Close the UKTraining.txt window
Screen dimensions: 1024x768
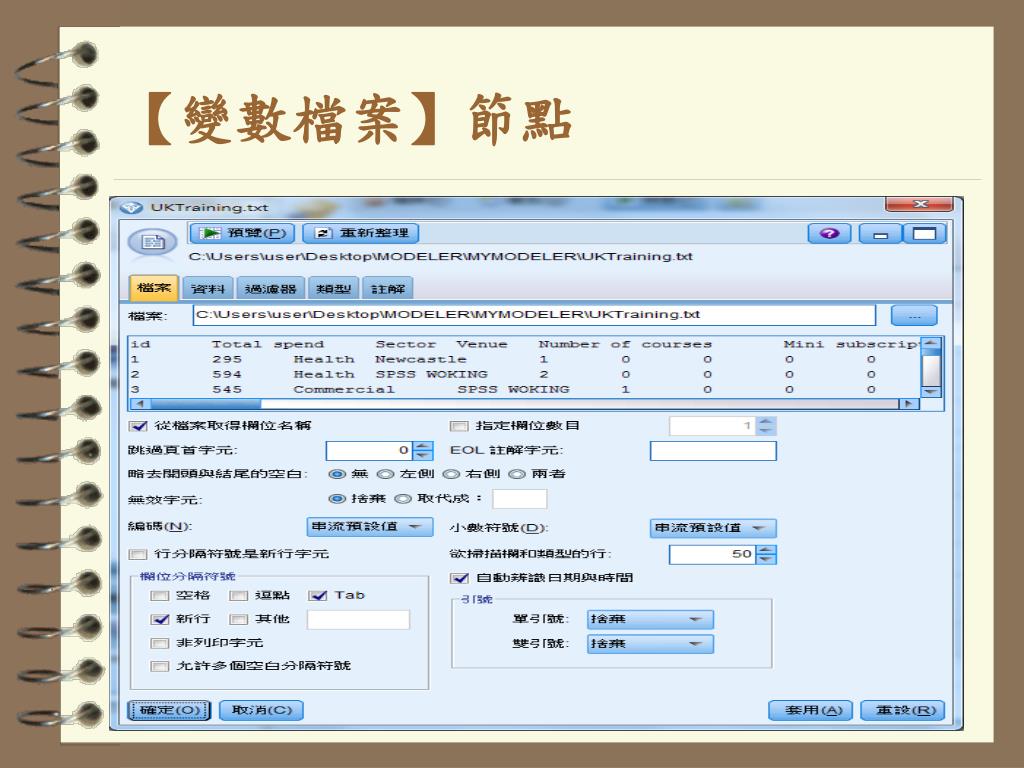pyautogui.click(x=920, y=204)
